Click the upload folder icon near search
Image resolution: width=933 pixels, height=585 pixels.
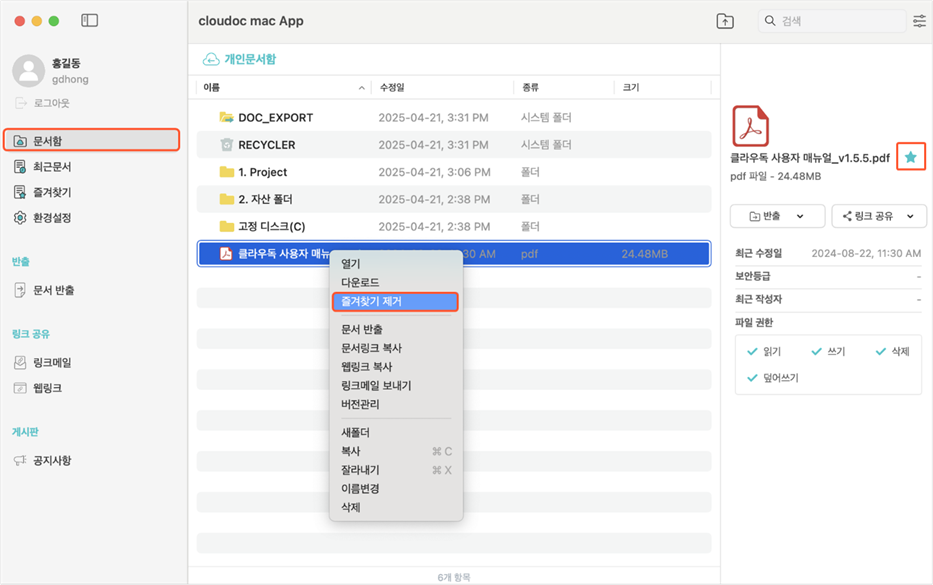(725, 21)
